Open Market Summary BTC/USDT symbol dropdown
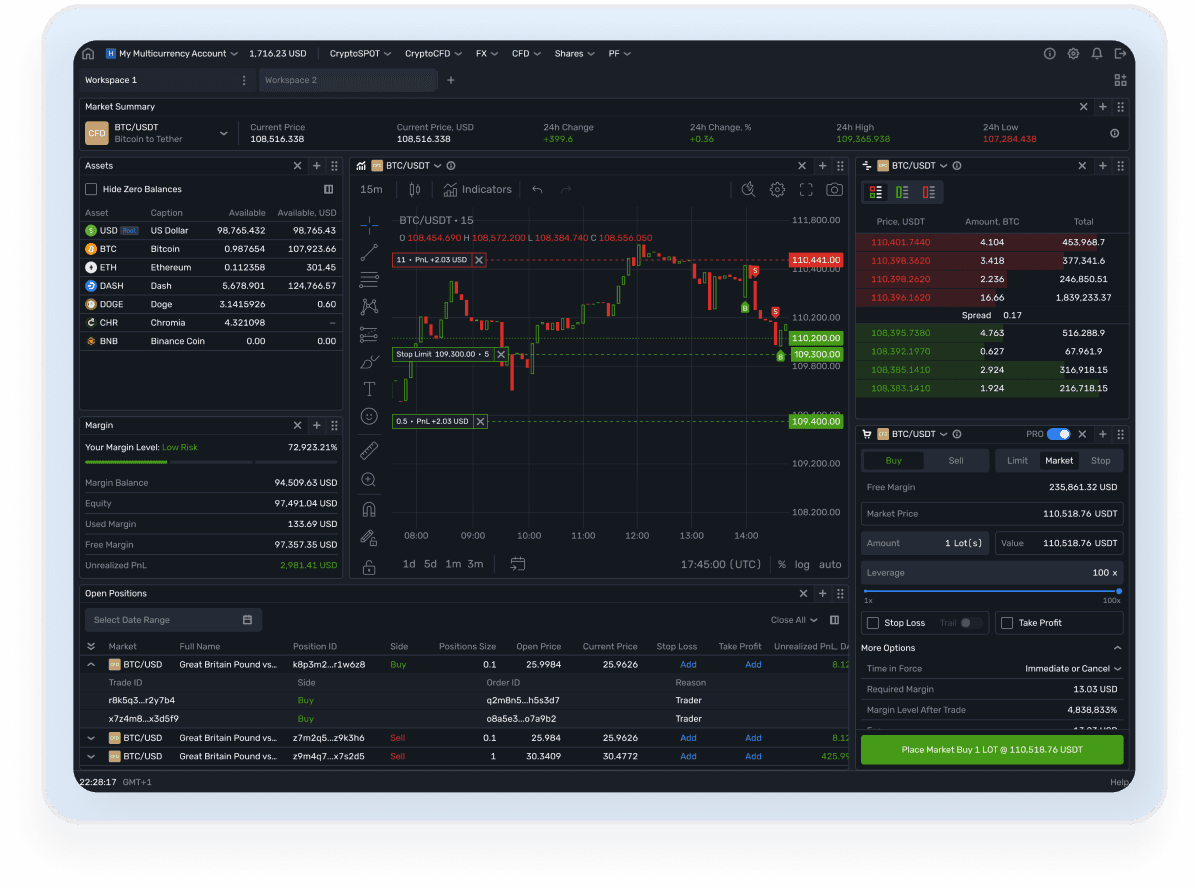Image resolution: width=1196 pixels, height=890 pixels. (x=223, y=133)
